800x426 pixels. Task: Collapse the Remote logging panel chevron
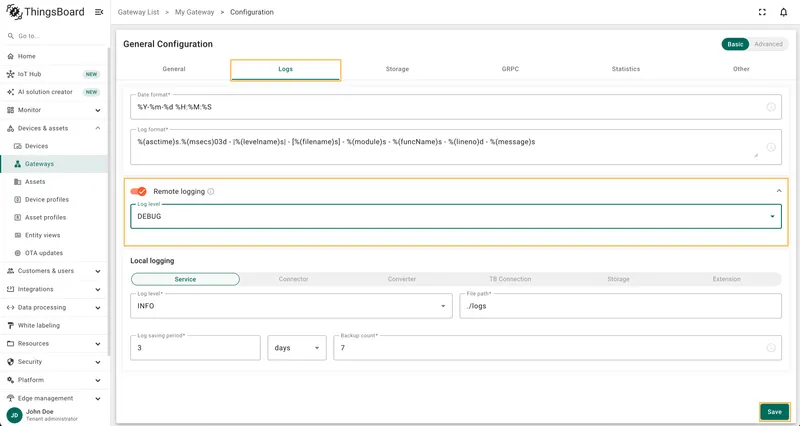[x=779, y=191]
